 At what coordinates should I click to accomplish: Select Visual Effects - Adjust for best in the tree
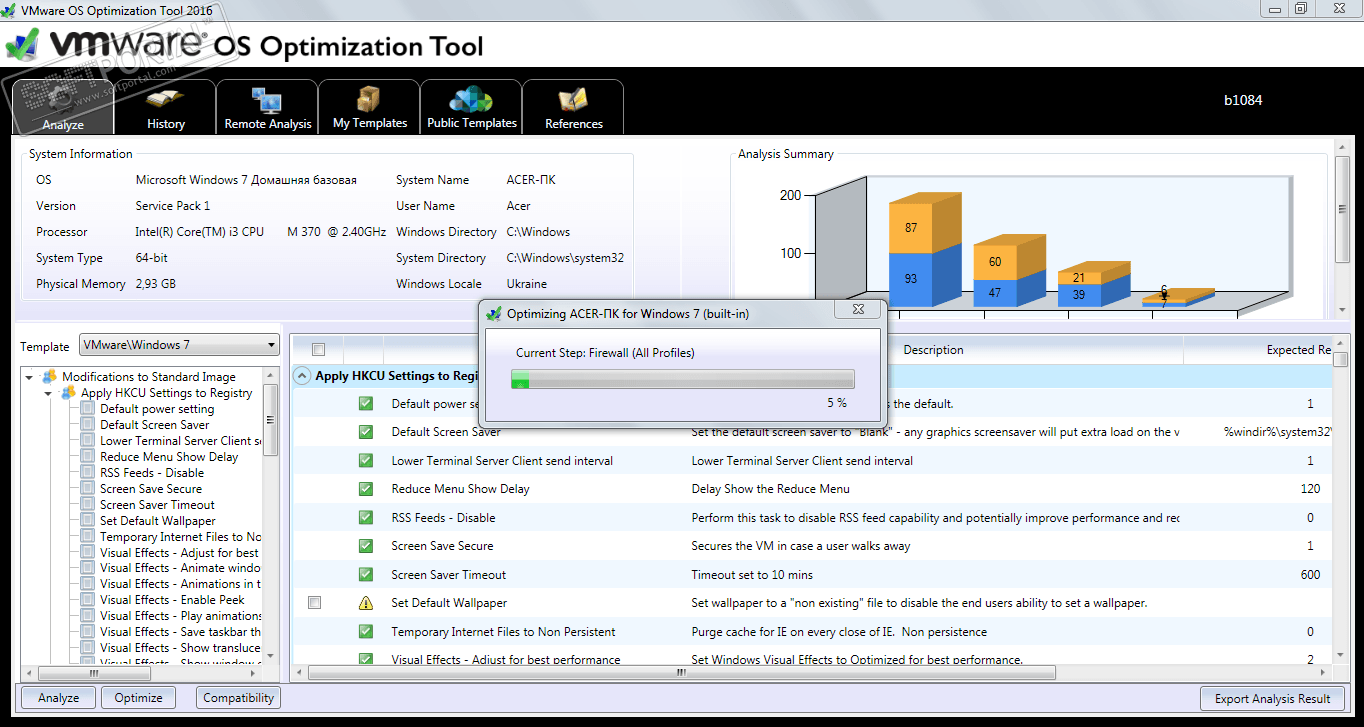tap(180, 553)
